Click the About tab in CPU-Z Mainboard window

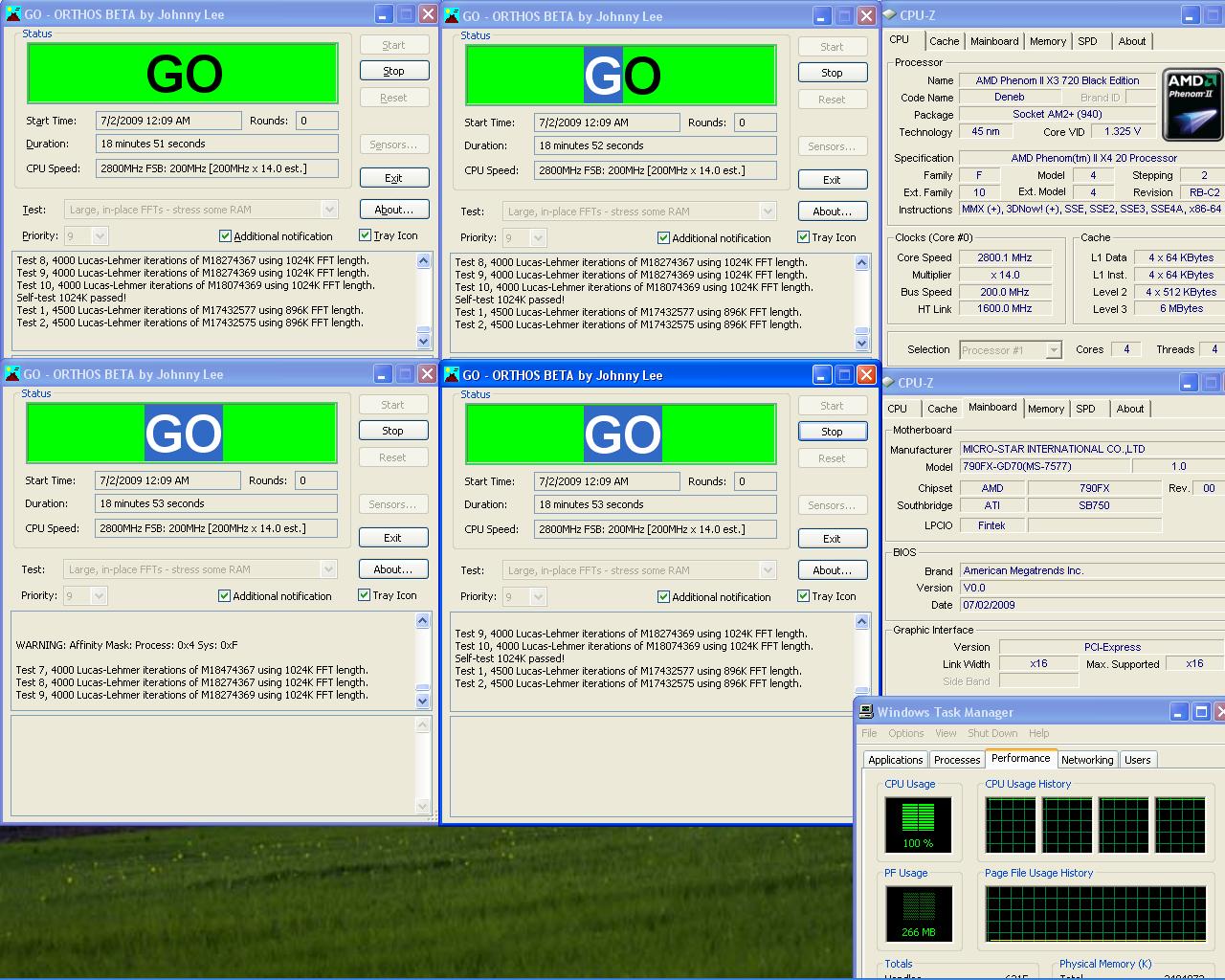1129,409
